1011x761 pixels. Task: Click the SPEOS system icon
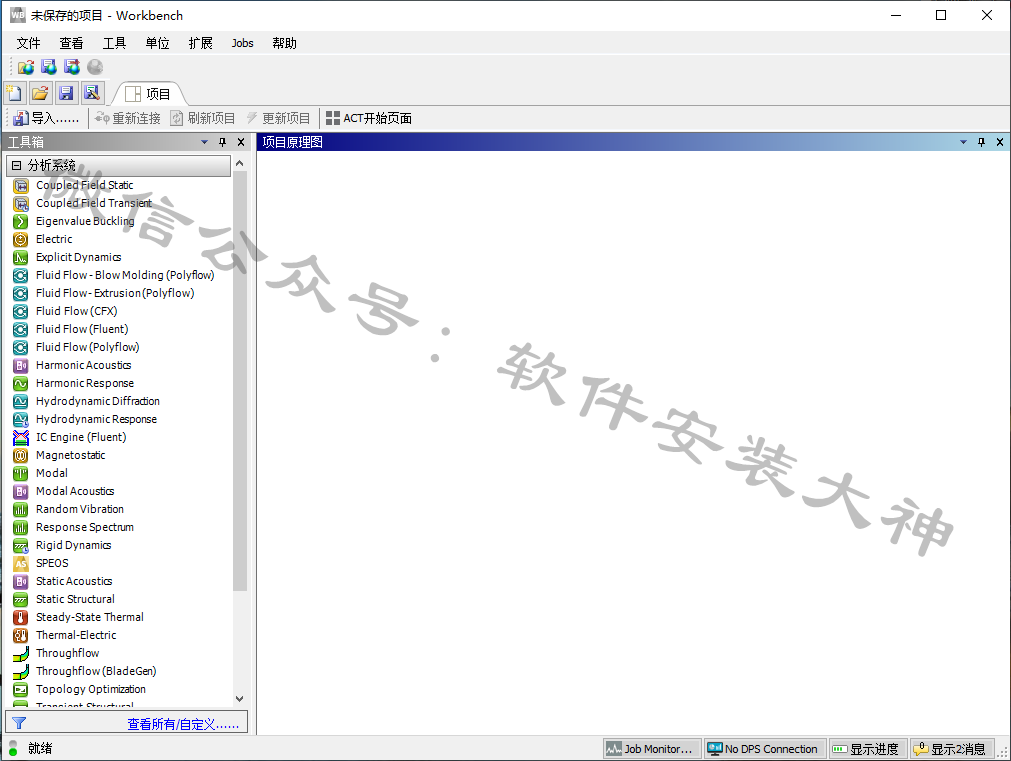pos(21,564)
